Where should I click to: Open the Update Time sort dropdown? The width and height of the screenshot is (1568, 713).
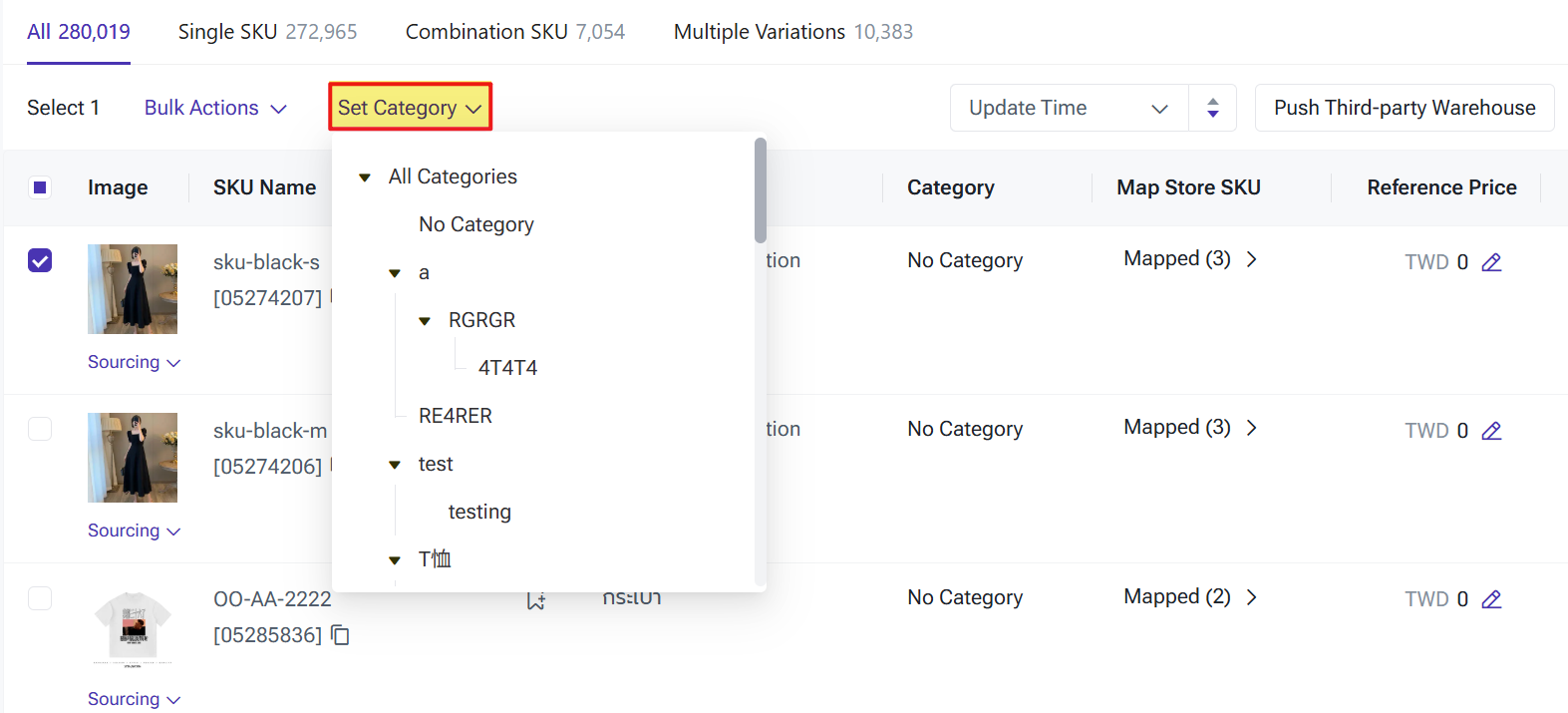coord(1069,108)
